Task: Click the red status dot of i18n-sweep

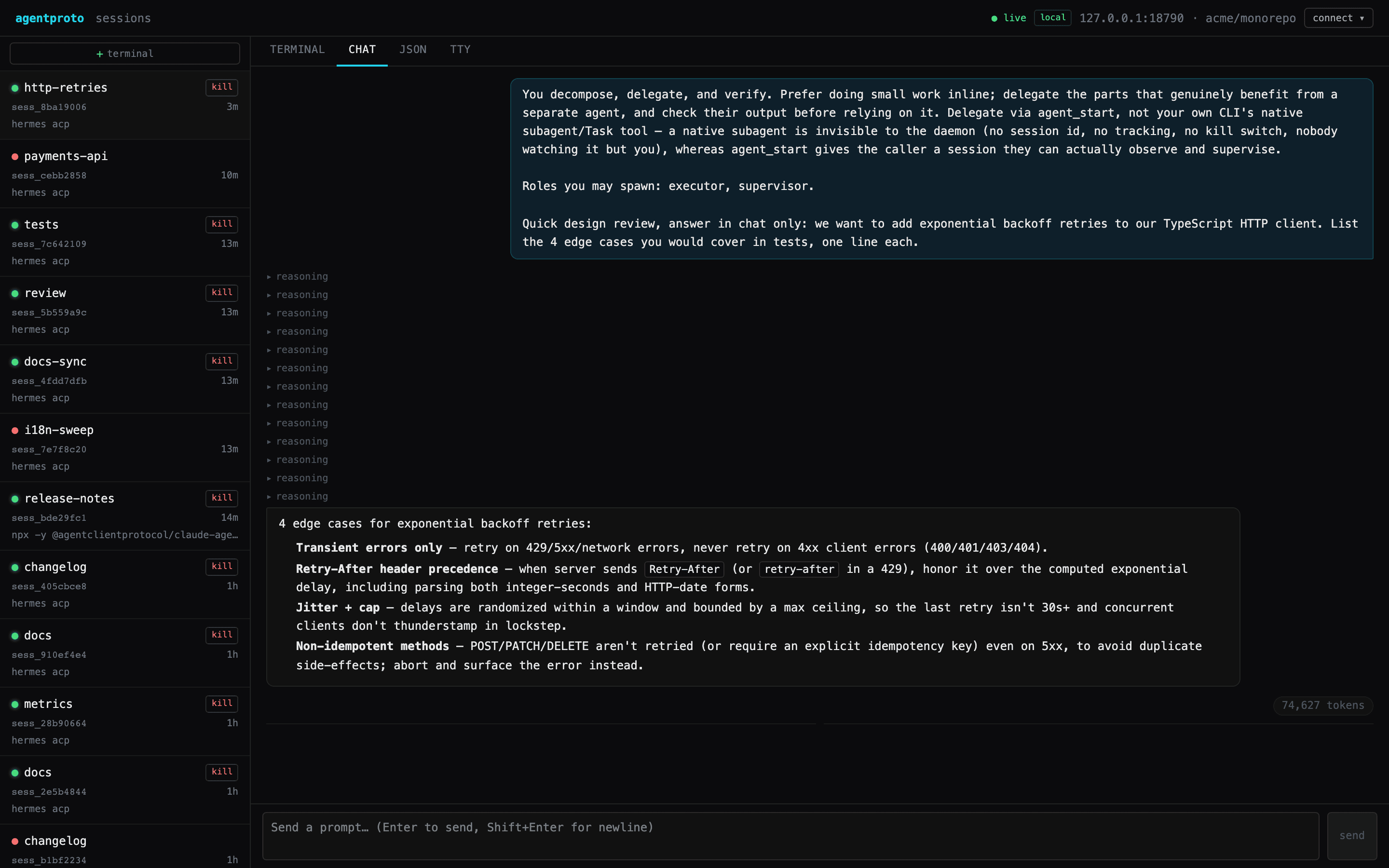Action: [x=15, y=431]
